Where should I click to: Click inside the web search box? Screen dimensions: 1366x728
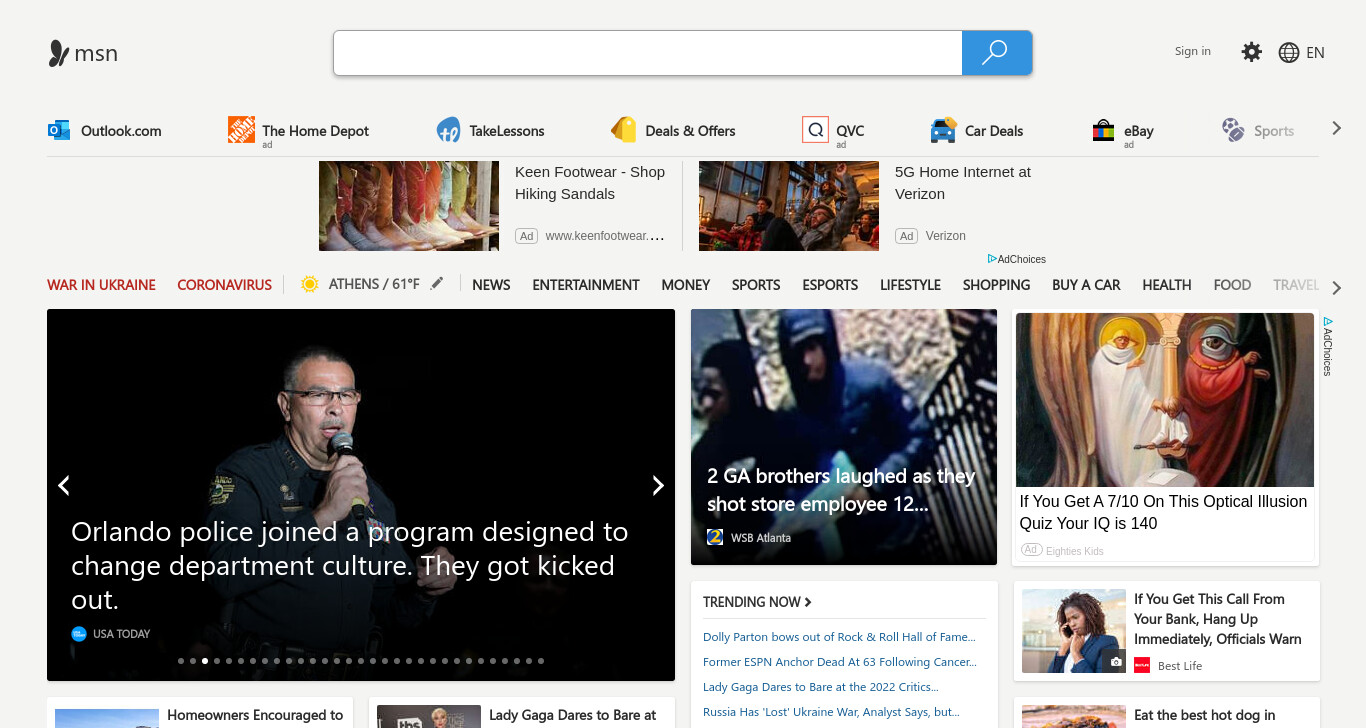(x=648, y=53)
